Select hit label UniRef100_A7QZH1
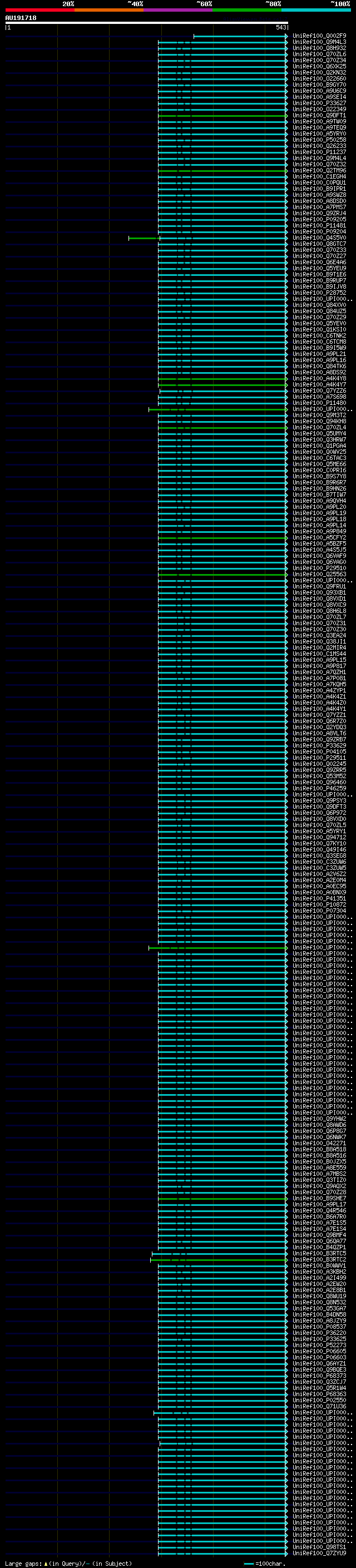This screenshot has height=1568, width=356. pos(319,672)
